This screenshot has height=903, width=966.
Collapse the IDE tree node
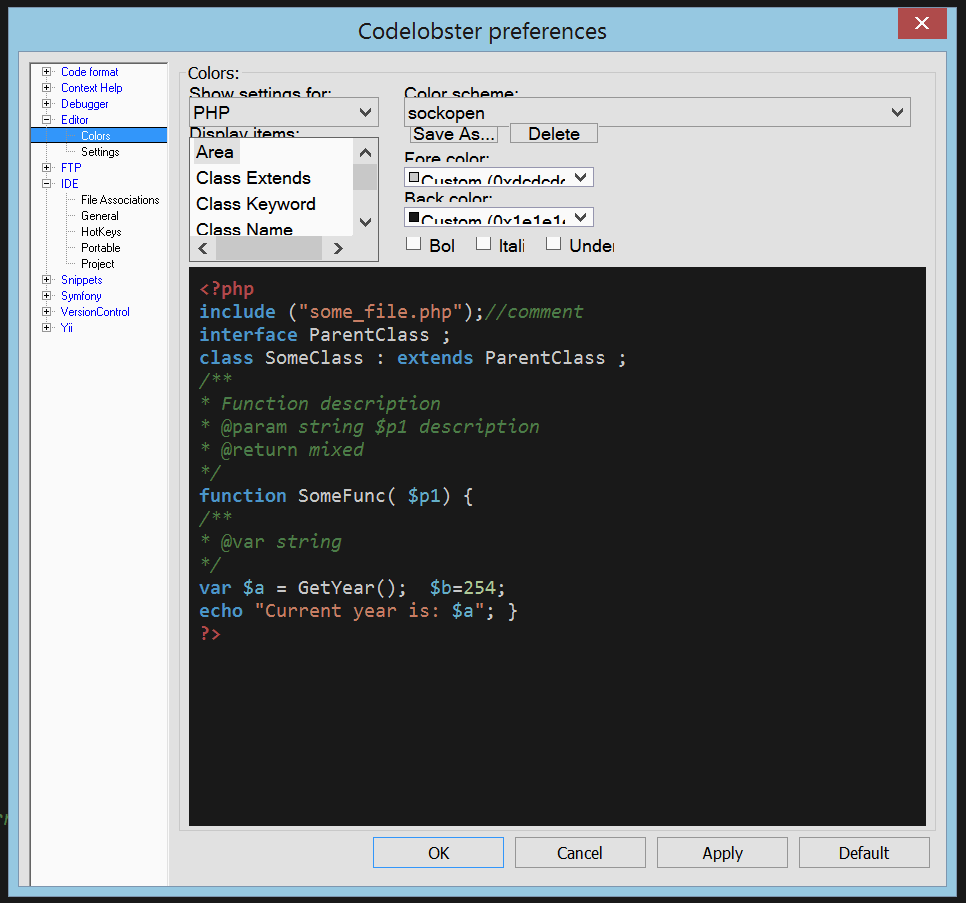pyautogui.click(x=46, y=184)
